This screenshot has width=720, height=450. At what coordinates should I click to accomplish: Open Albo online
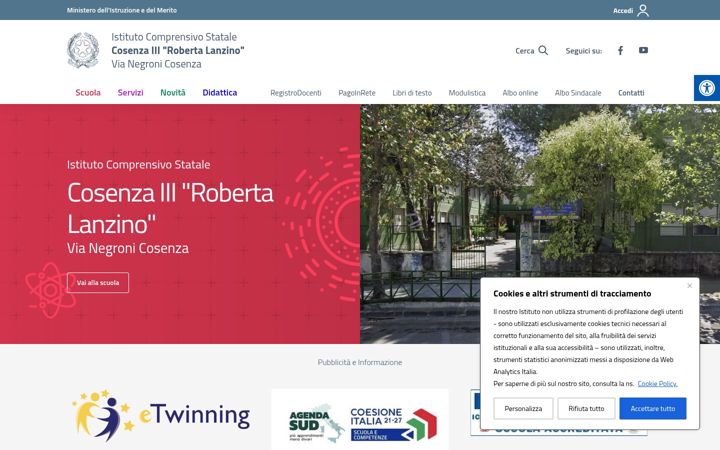point(520,93)
